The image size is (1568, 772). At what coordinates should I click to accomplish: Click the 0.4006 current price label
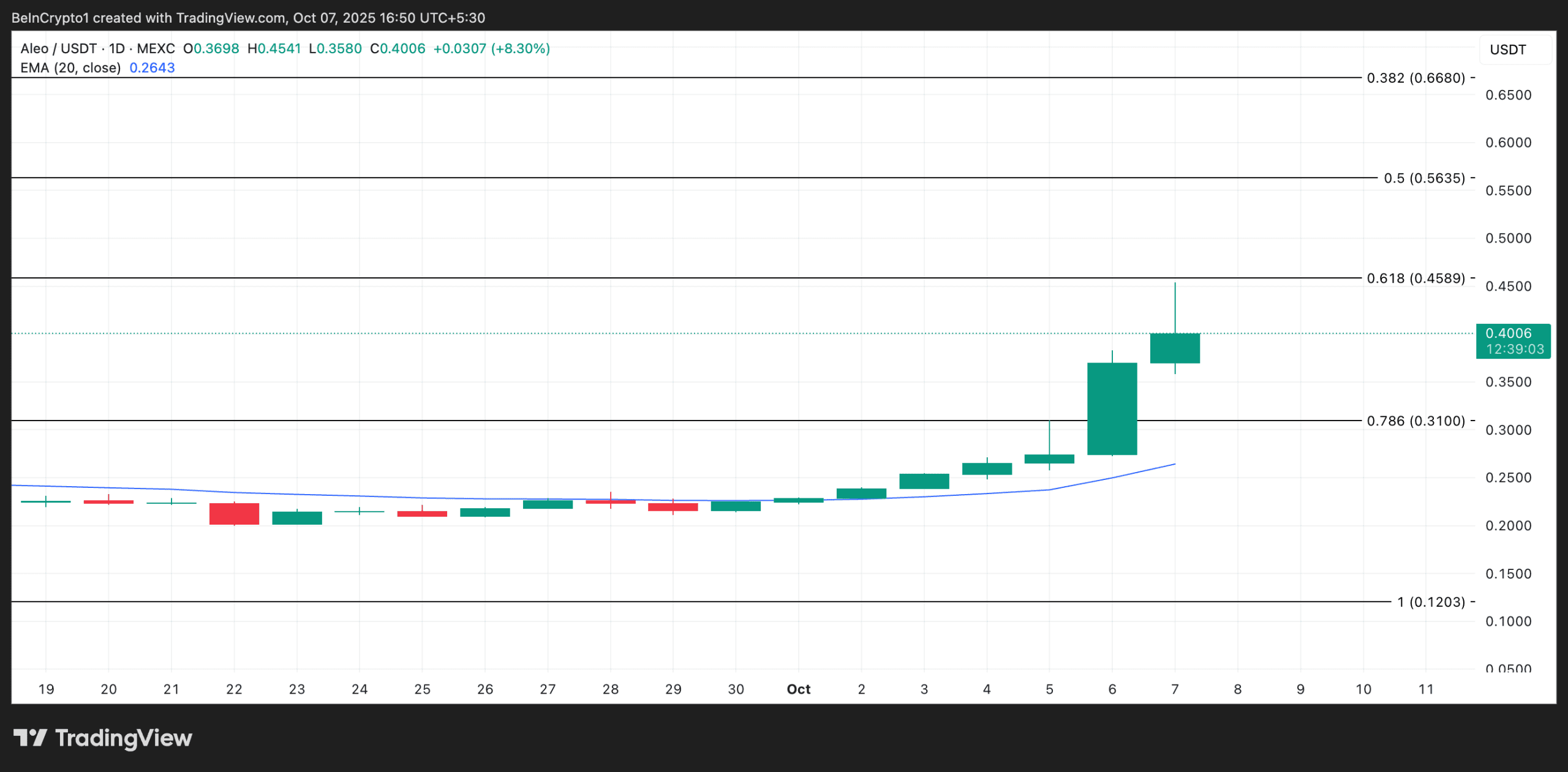1508,334
